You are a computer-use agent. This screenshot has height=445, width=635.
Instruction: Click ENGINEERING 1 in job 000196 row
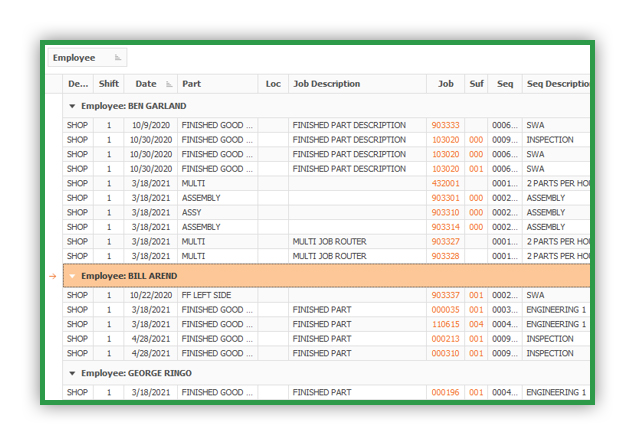[556, 392]
